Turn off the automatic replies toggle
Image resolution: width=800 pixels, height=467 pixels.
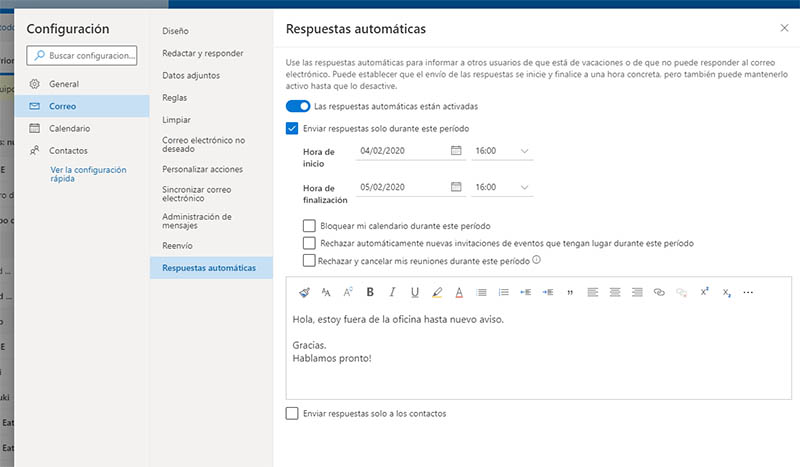[297, 106]
